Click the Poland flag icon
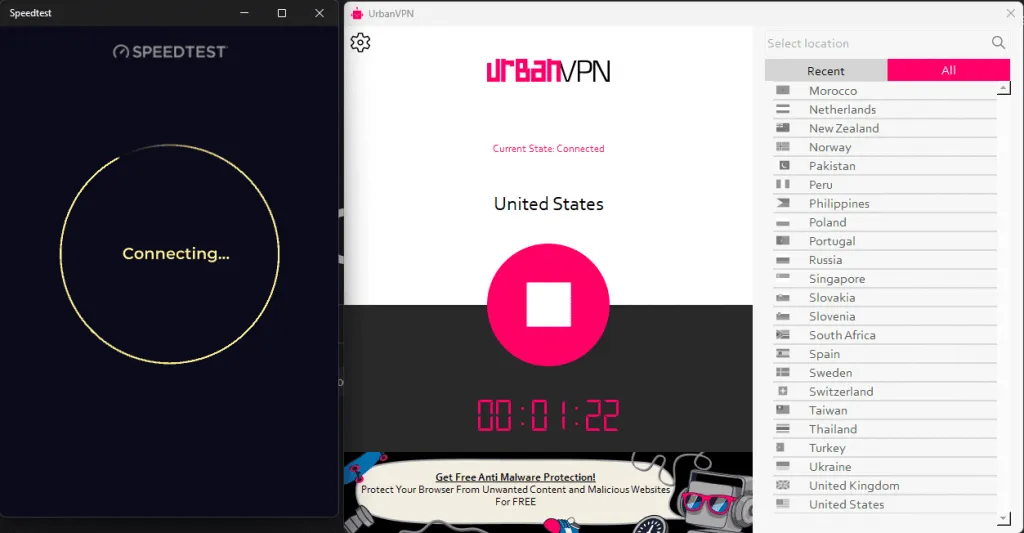Screen dimensions: 1024x533 coord(782,223)
